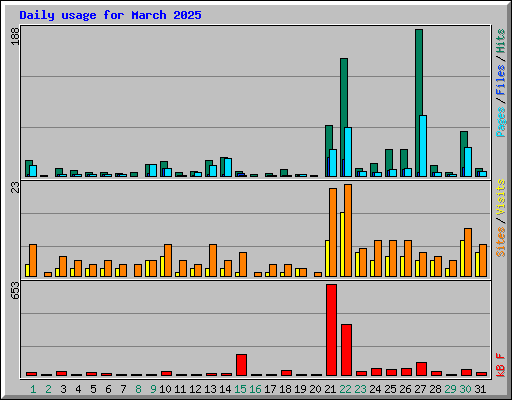Click day label 29 on the x-axis
The width and height of the screenshot is (512, 400).
450,389
